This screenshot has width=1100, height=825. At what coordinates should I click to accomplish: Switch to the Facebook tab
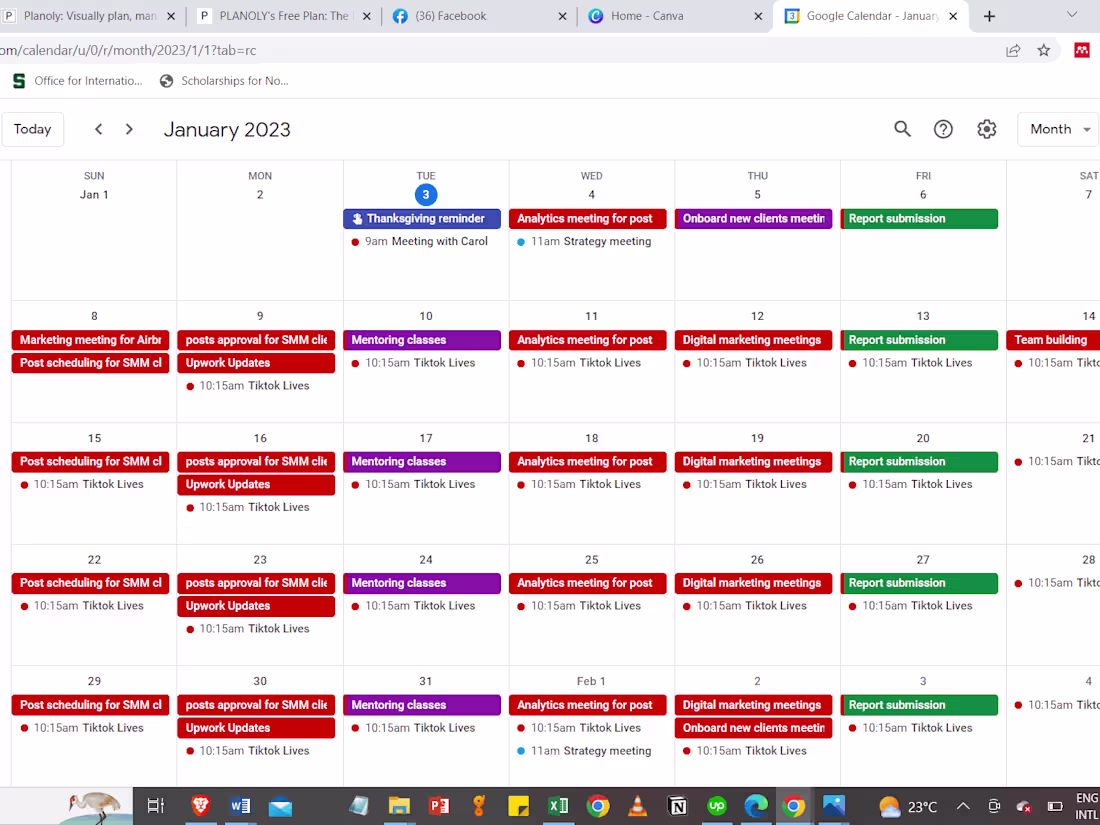470,15
